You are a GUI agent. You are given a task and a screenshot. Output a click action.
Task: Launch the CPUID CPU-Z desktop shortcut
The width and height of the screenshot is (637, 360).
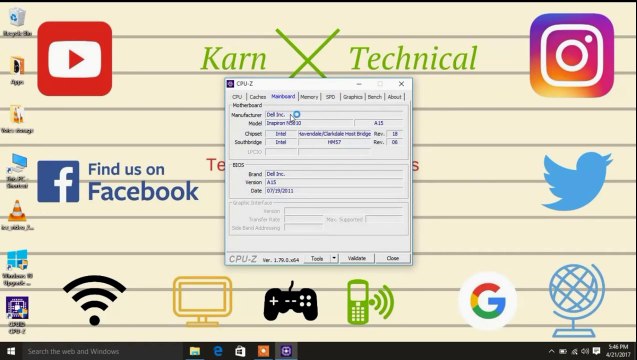coord(17,315)
